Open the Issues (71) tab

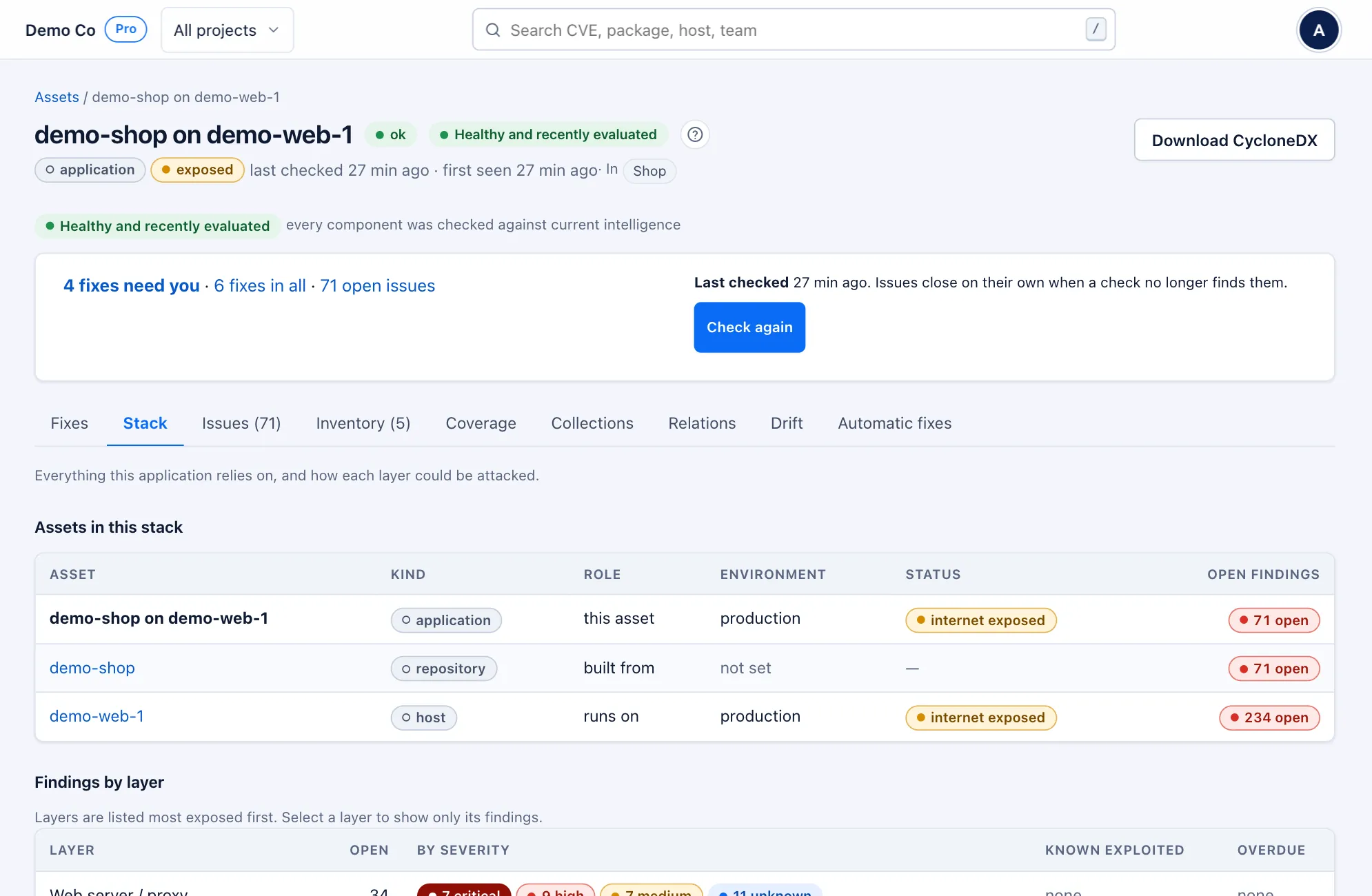[241, 423]
